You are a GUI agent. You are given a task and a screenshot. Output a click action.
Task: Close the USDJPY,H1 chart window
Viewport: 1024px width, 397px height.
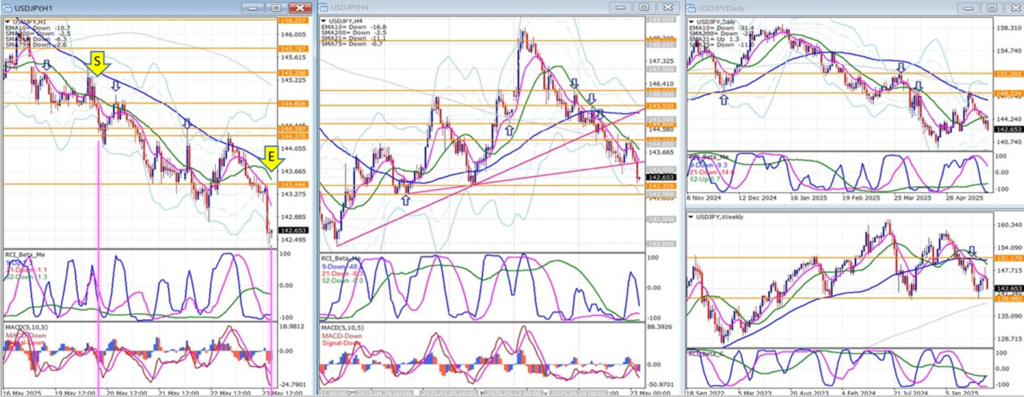(299, 8)
